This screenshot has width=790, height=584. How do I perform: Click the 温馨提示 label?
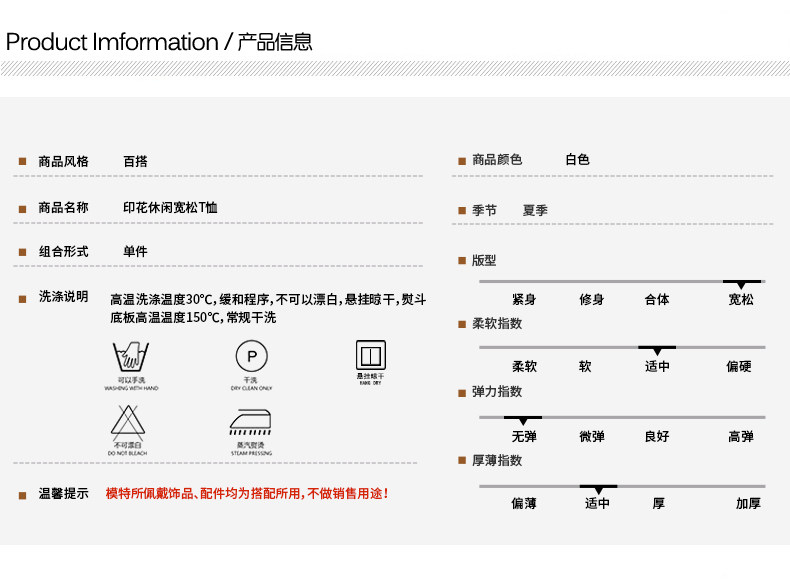click(63, 493)
